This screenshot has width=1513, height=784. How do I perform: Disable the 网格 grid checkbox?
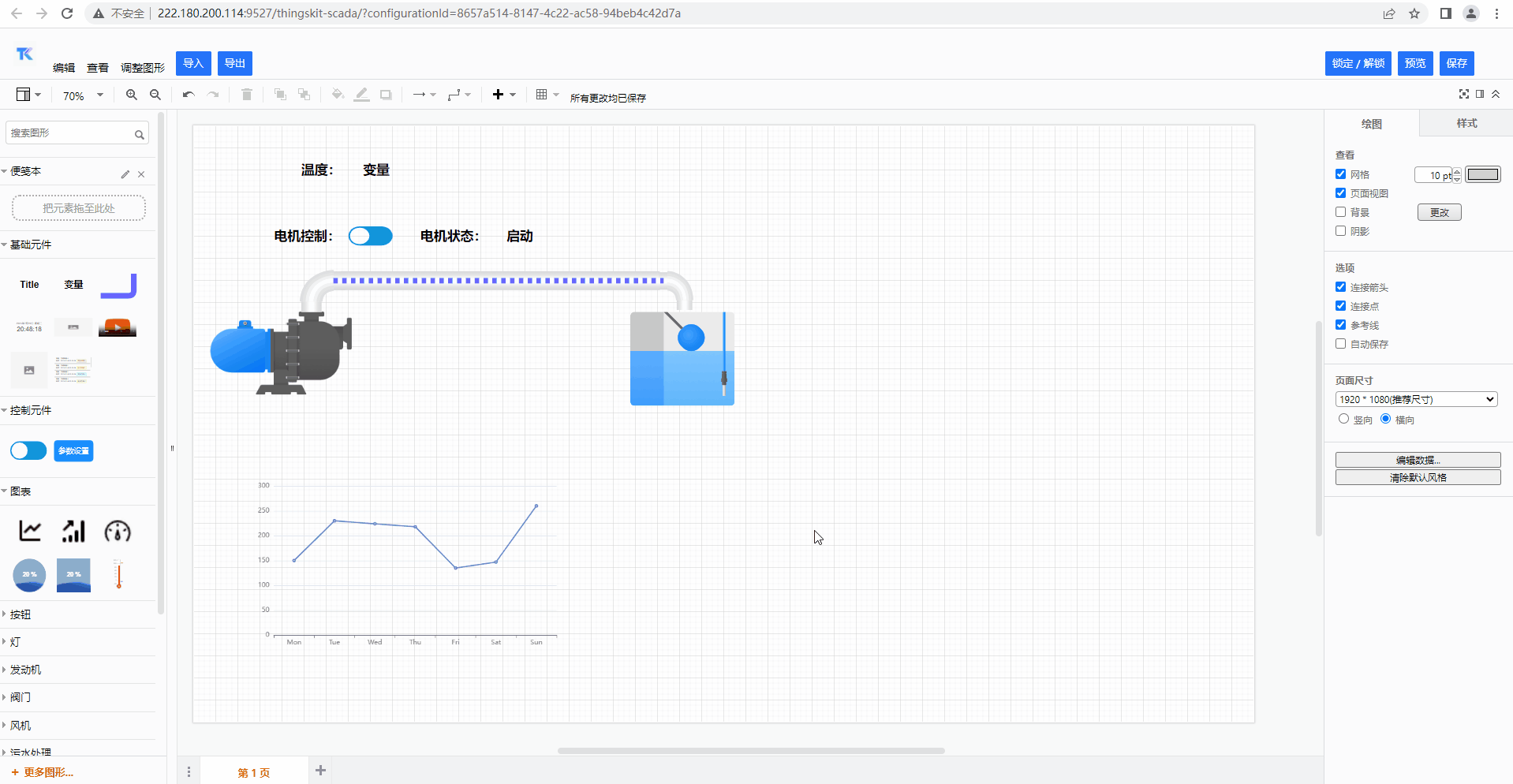click(x=1340, y=174)
